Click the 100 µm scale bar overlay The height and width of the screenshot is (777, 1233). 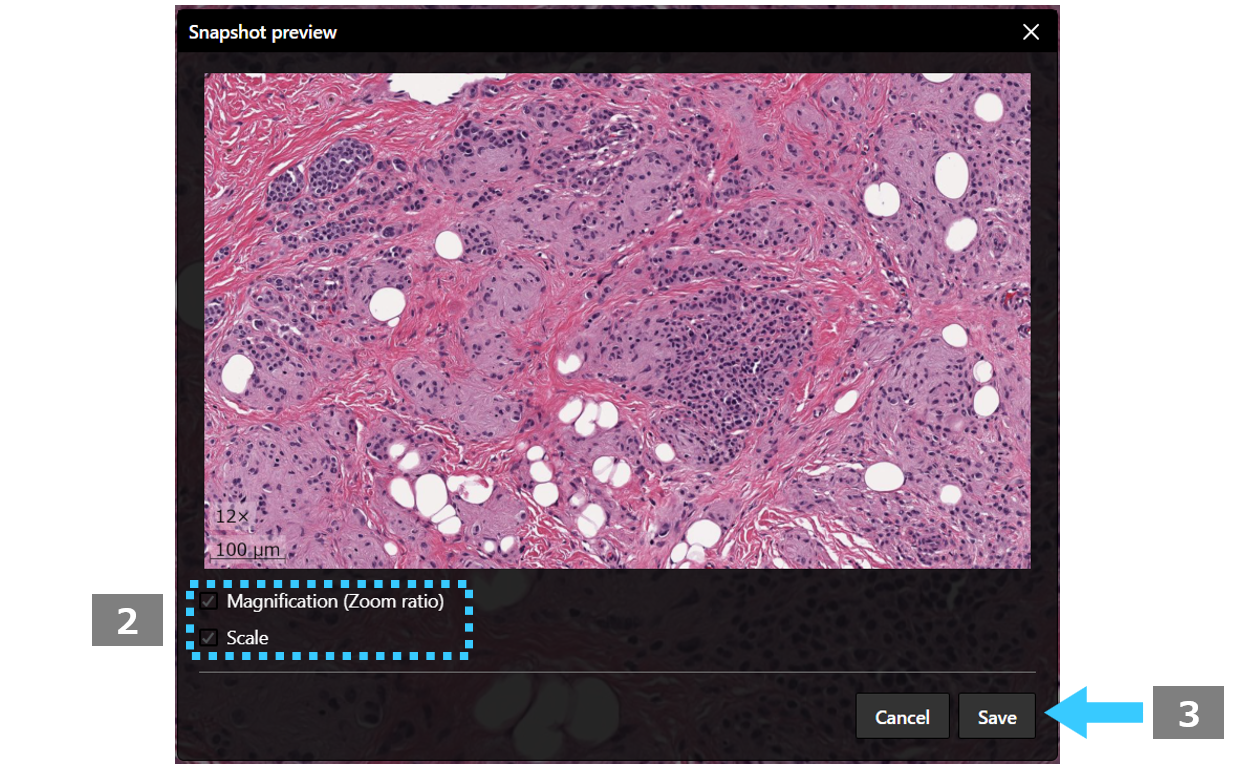pos(248,549)
